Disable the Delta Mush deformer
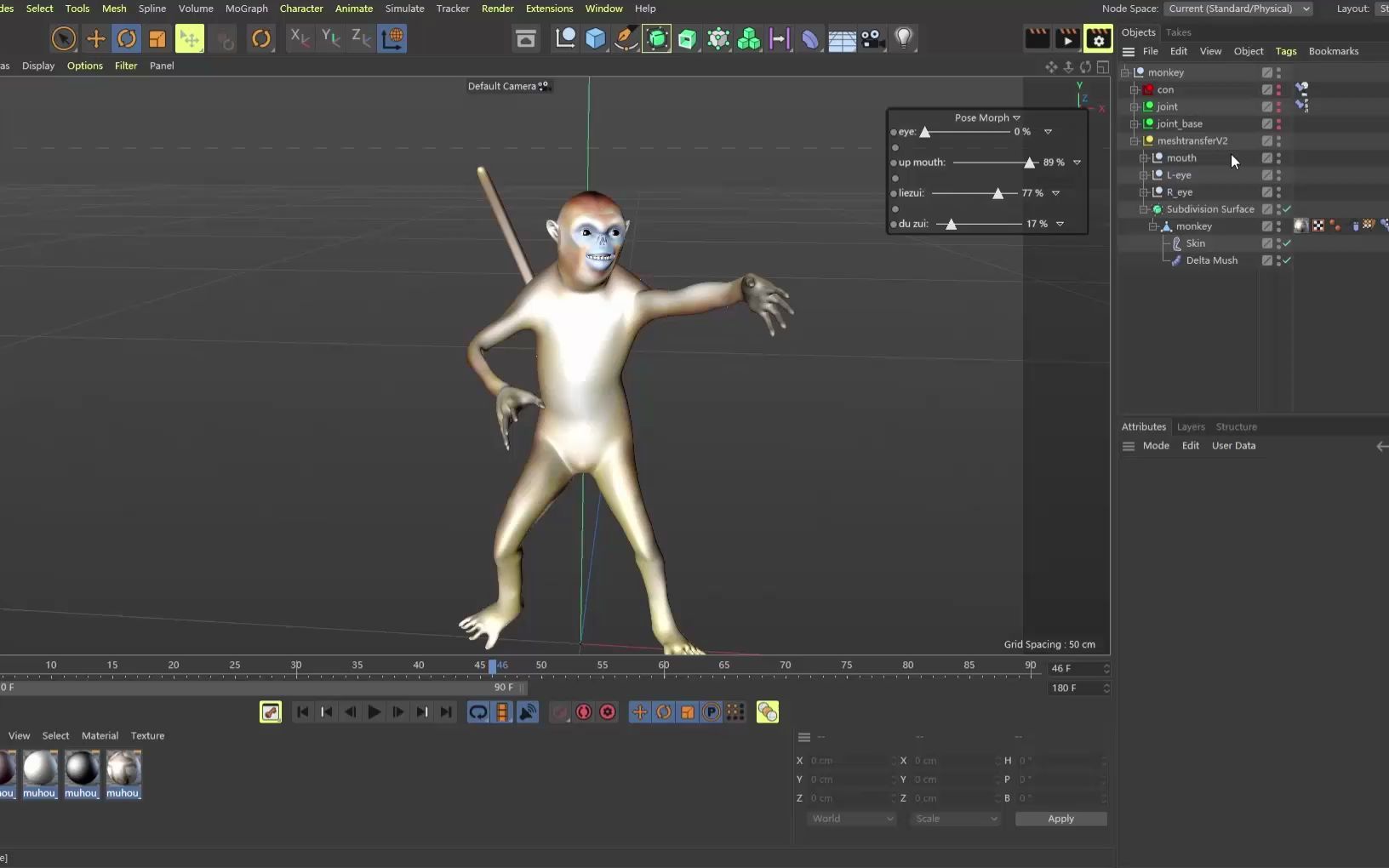1389x868 pixels. 1288,260
